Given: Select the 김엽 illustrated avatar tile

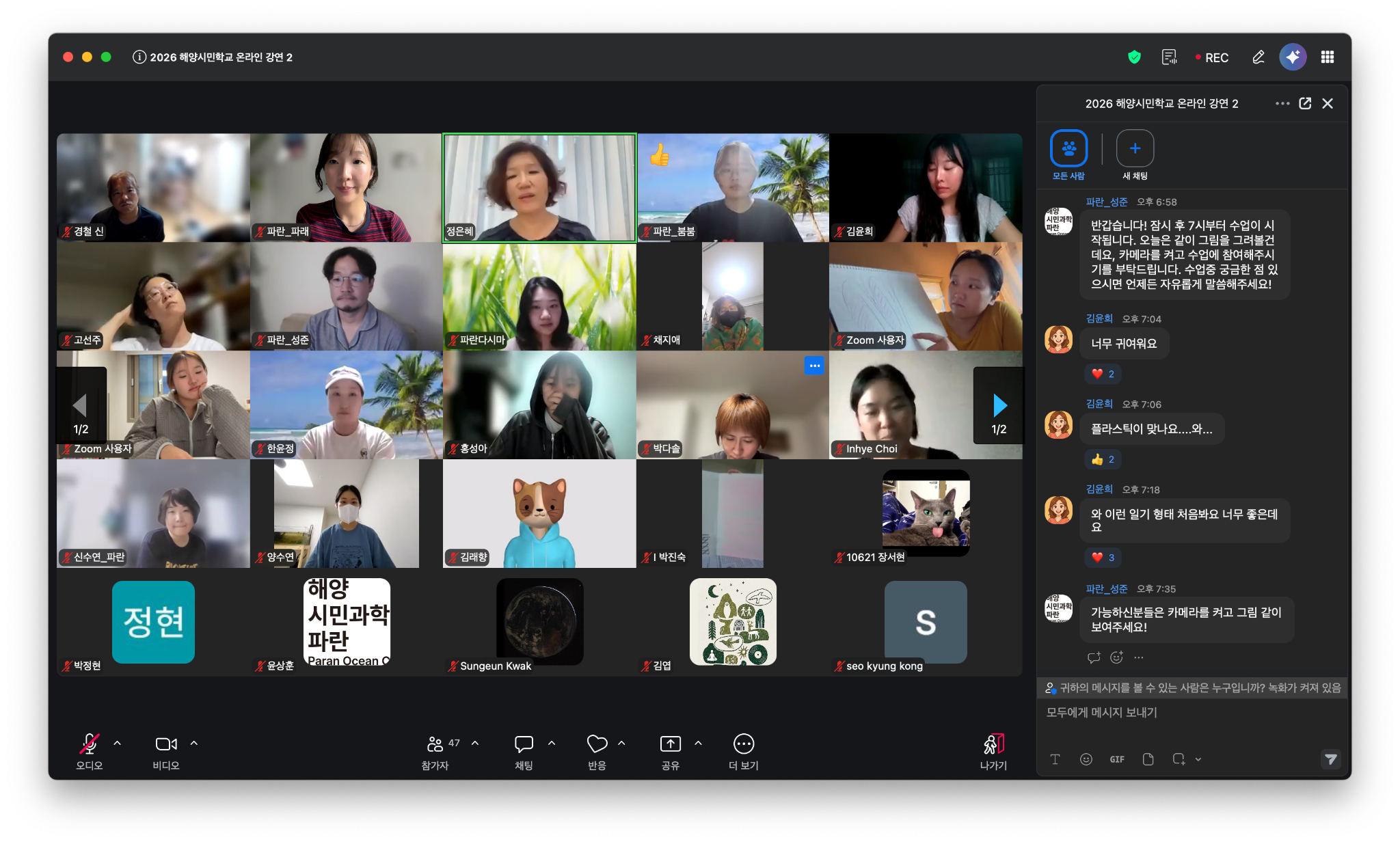Looking at the screenshot, I should 733,622.
